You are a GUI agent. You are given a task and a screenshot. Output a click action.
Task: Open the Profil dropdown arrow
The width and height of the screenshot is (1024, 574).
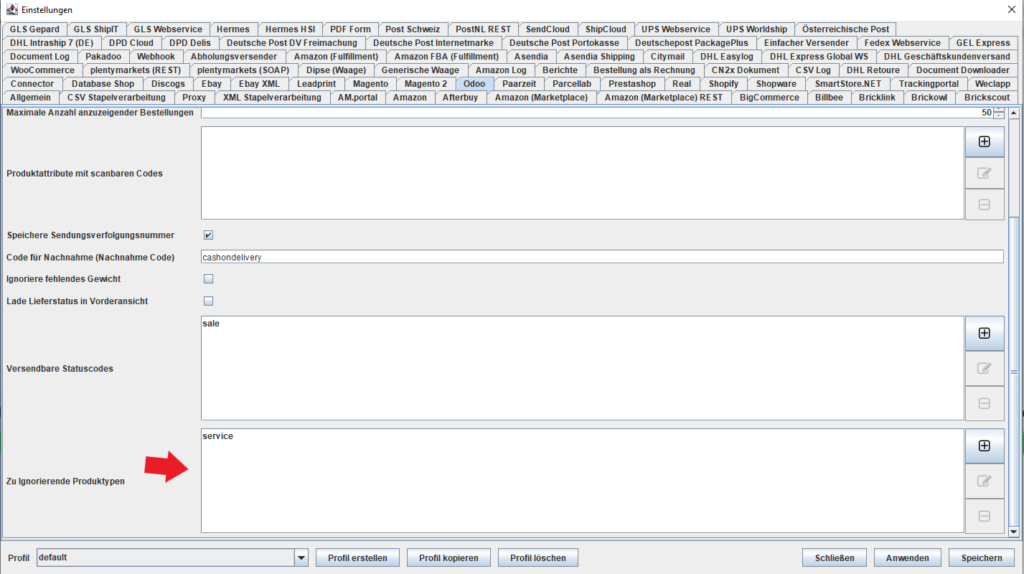301,558
